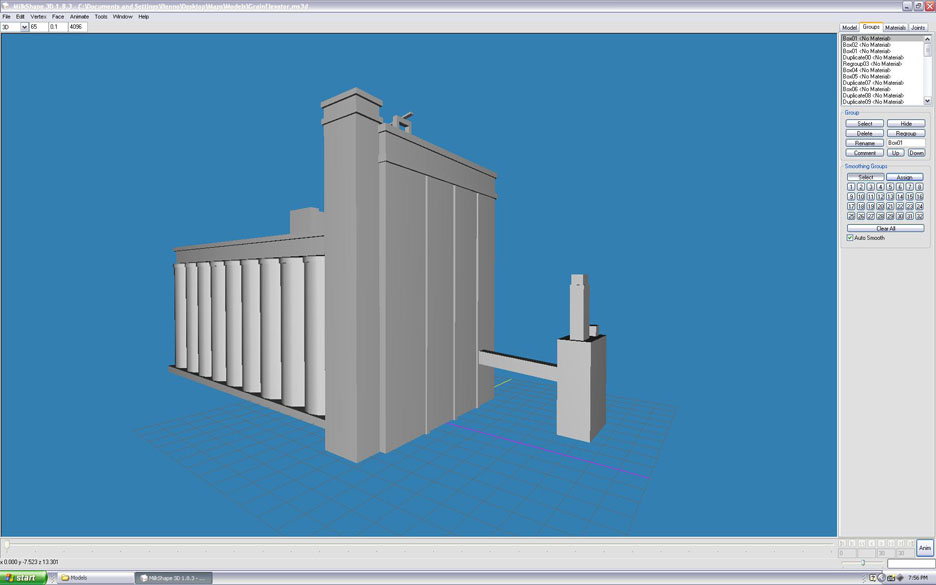Select Box06 <No Material> group
This screenshot has height=585, width=936.
[x=882, y=89]
